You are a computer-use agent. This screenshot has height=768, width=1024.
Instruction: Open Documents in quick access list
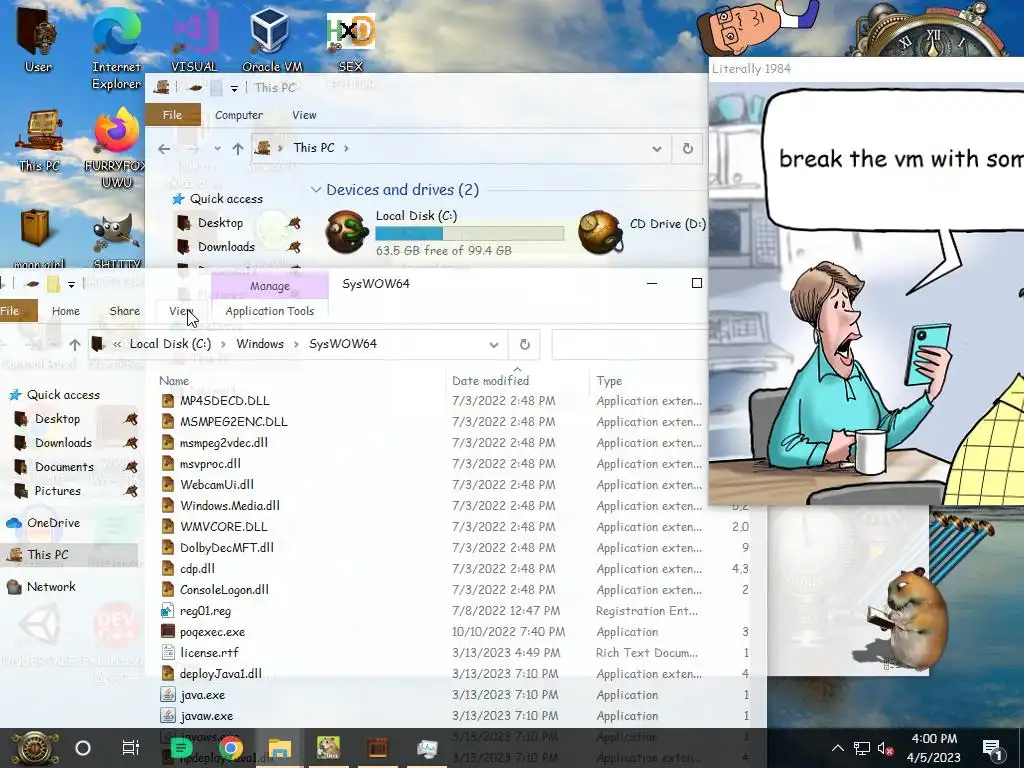click(x=64, y=467)
